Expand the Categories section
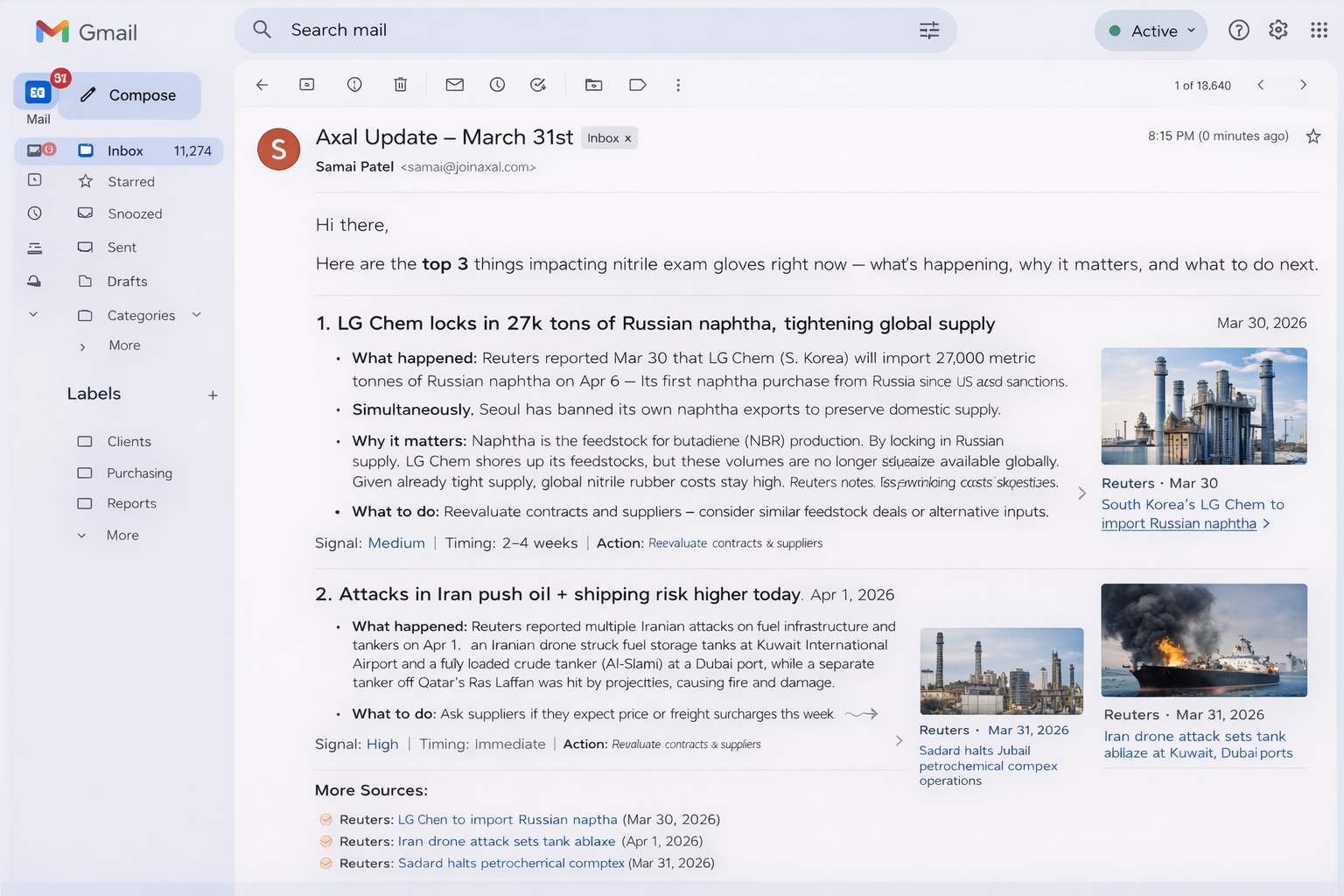This screenshot has height=896, width=1344. coord(195,315)
